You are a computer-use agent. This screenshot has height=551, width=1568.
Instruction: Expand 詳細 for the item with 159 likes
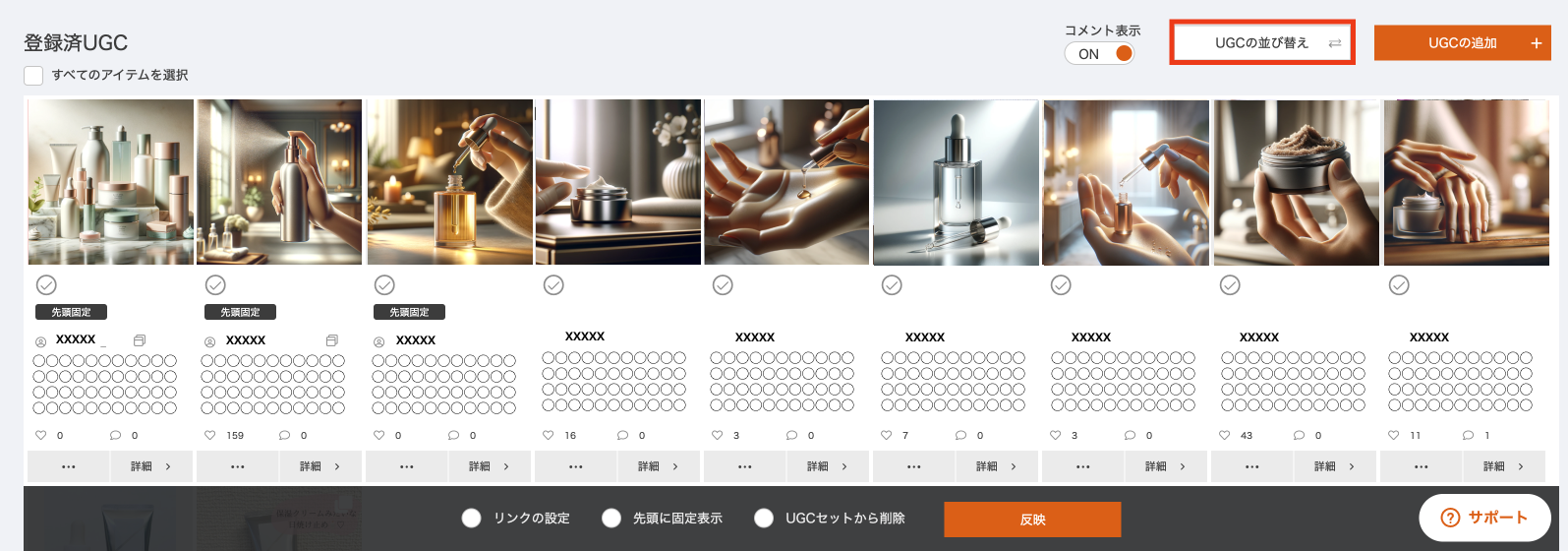tap(320, 467)
